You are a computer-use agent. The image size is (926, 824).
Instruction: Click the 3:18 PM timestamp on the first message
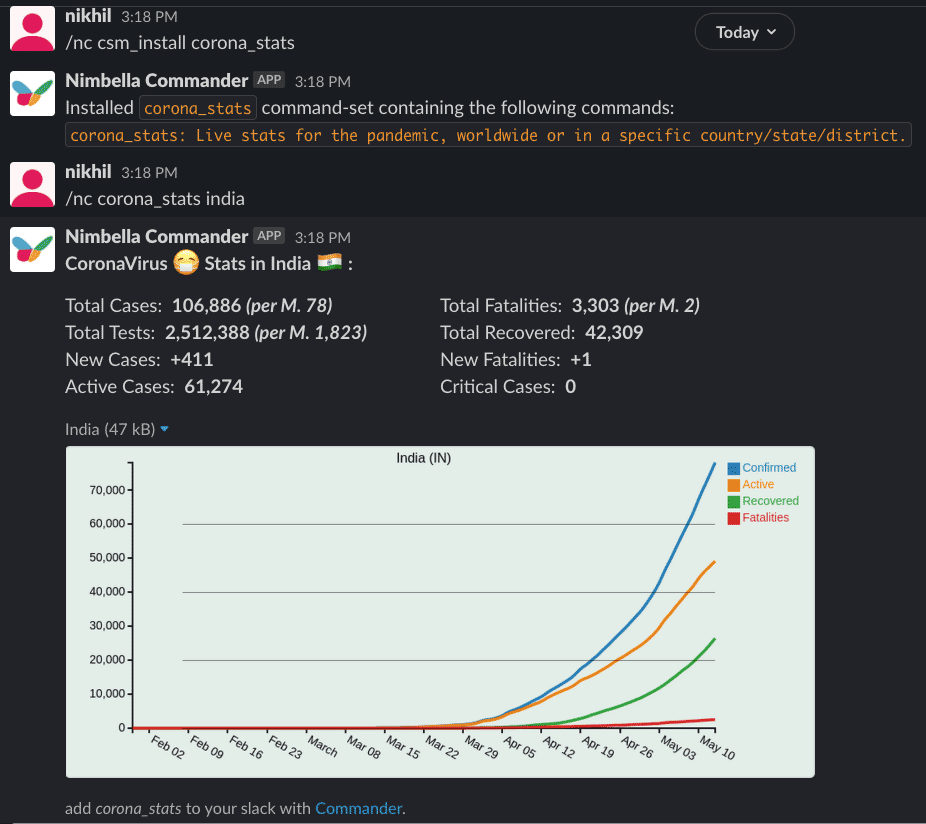149,18
